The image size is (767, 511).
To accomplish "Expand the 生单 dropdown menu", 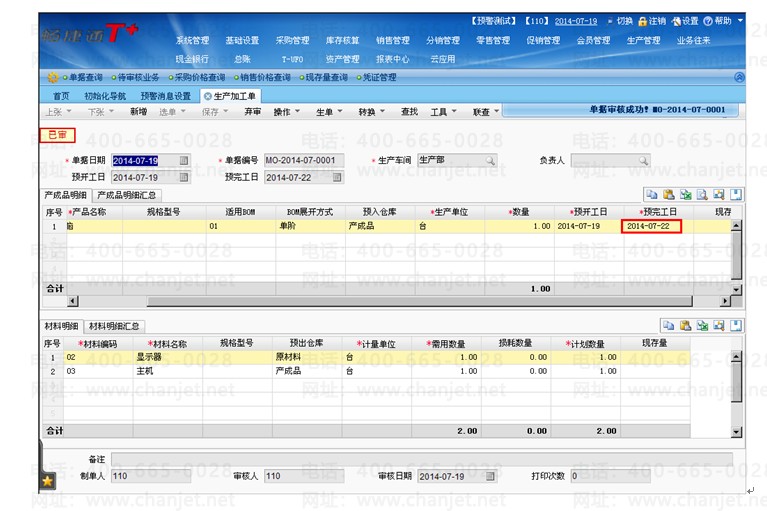I will (329, 112).
